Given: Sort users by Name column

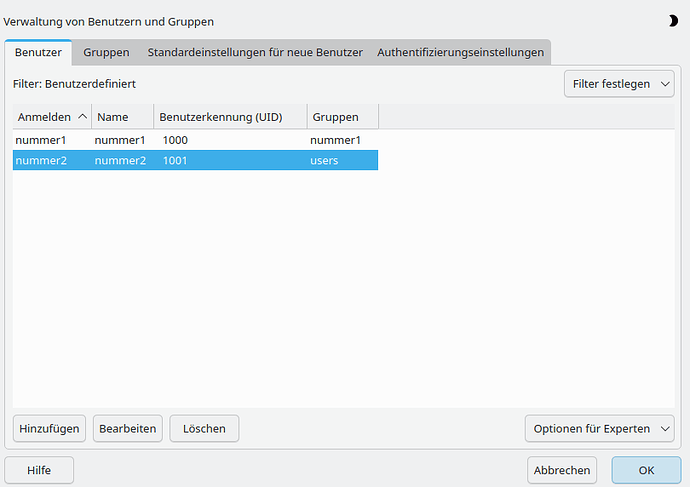Looking at the screenshot, I should pyautogui.click(x=122, y=117).
